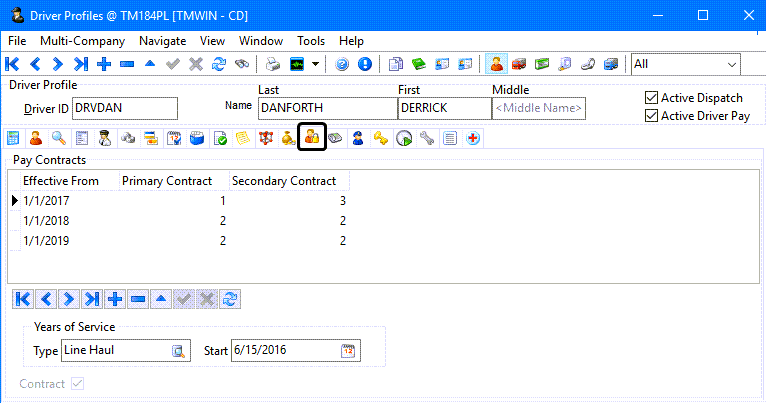This screenshot has width=766, height=403.
Task: Click the highlighted Pay Contracts tab icon
Action: 312,138
